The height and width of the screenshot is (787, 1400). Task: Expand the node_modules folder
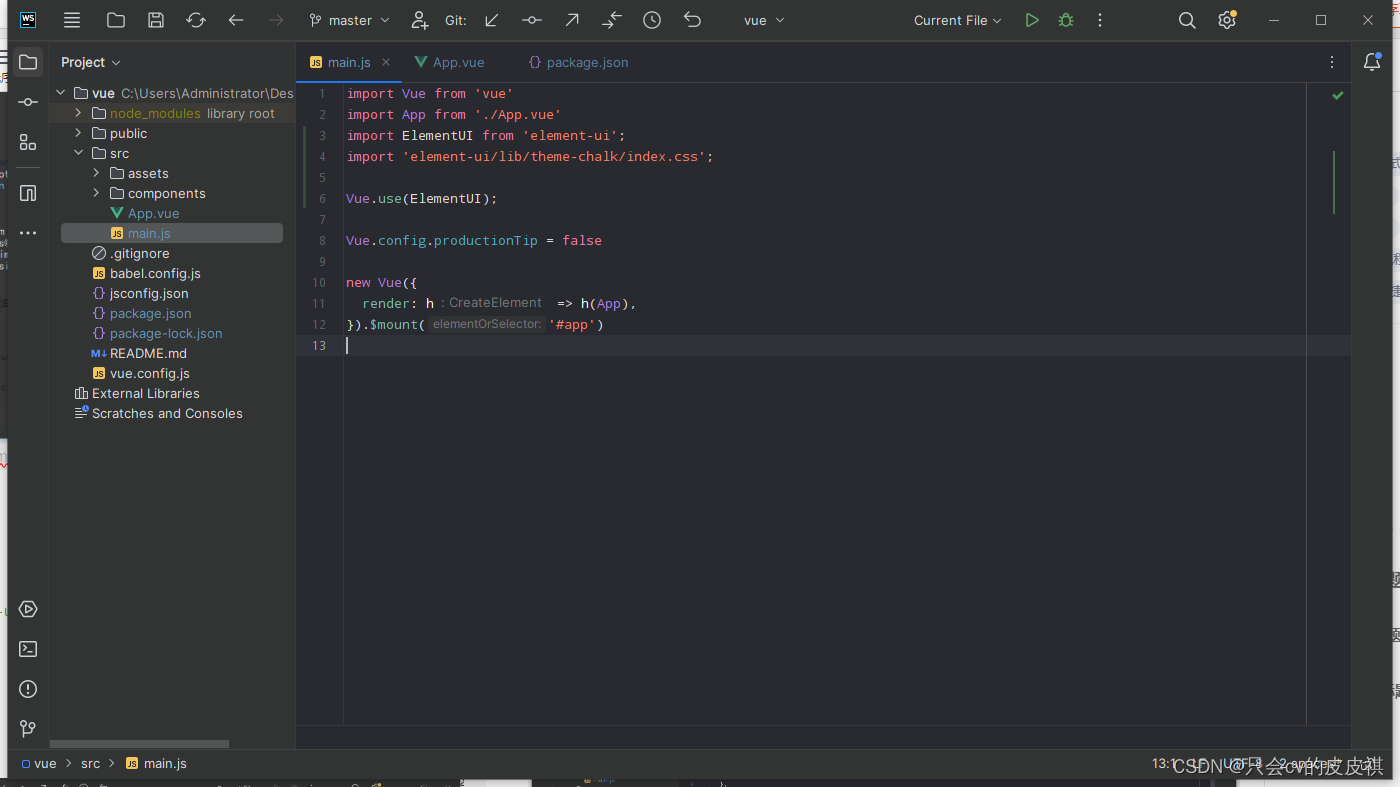(x=78, y=113)
